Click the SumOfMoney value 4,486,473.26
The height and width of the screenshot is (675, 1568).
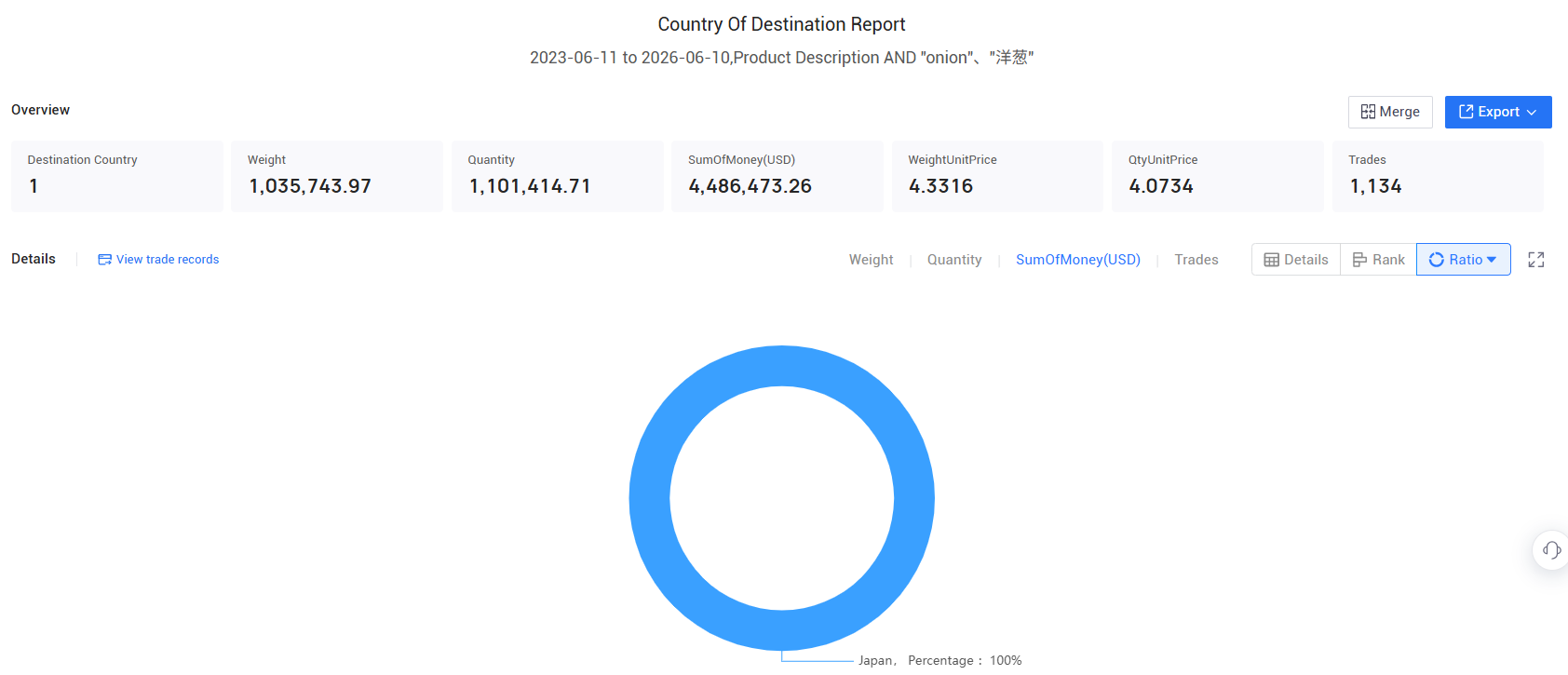750,186
